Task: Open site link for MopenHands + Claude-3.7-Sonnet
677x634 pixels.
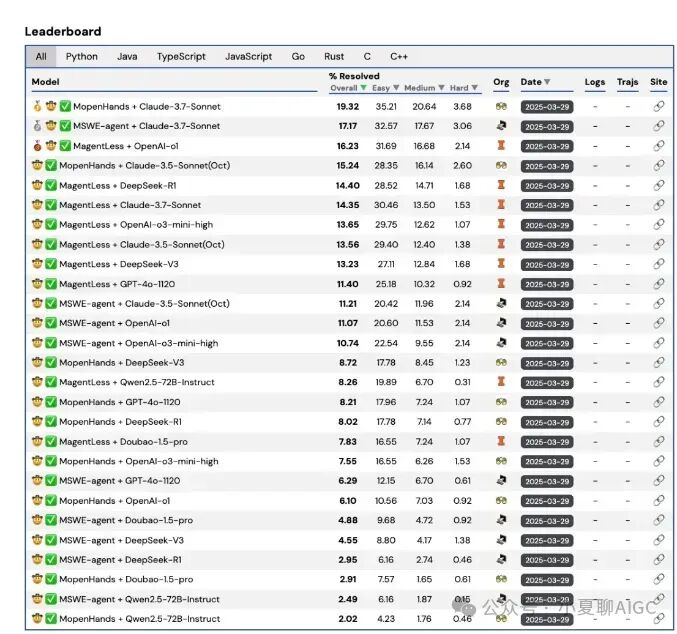Action: pyautogui.click(x=658, y=107)
